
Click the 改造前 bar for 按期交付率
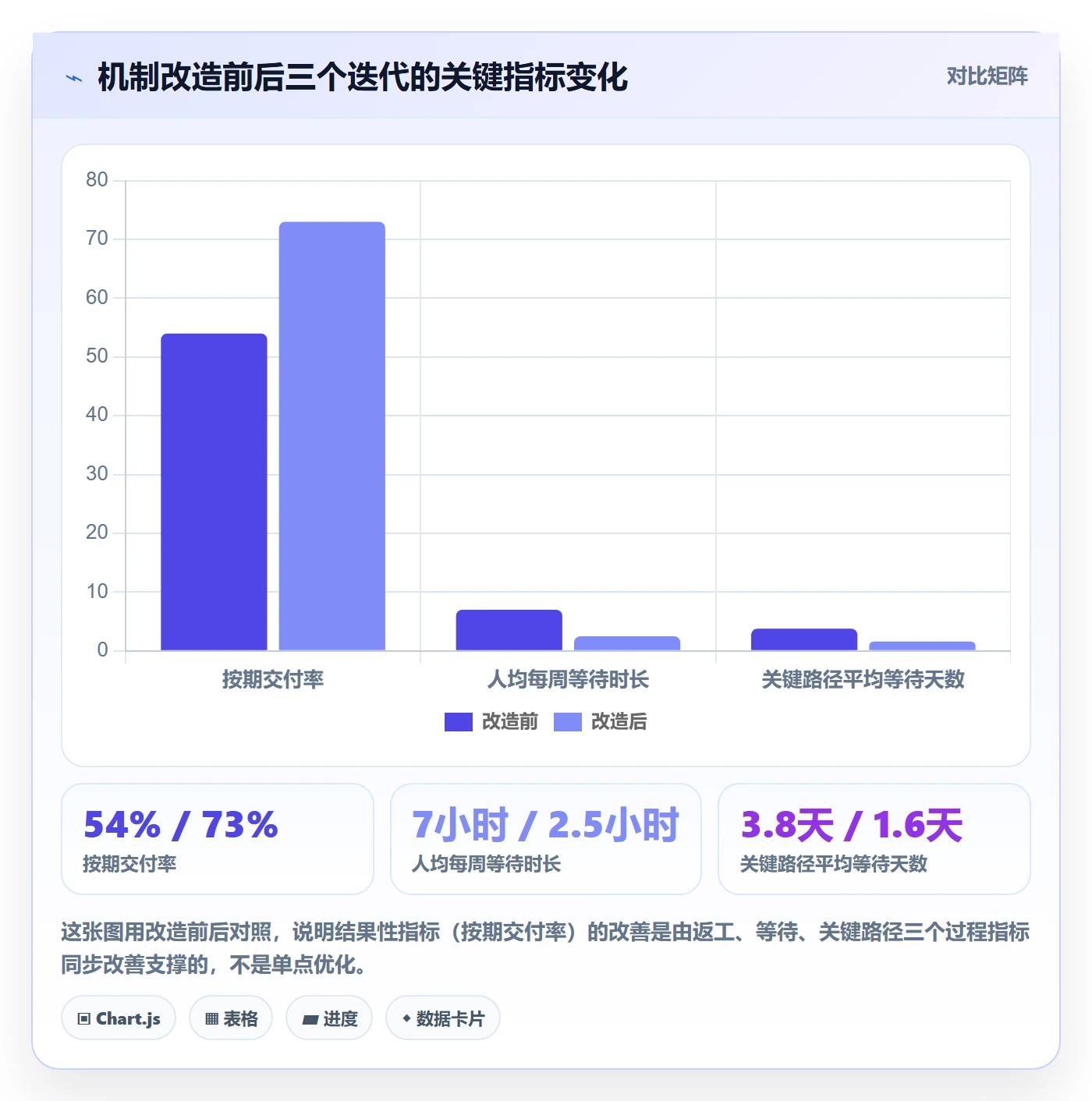point(214,492)
